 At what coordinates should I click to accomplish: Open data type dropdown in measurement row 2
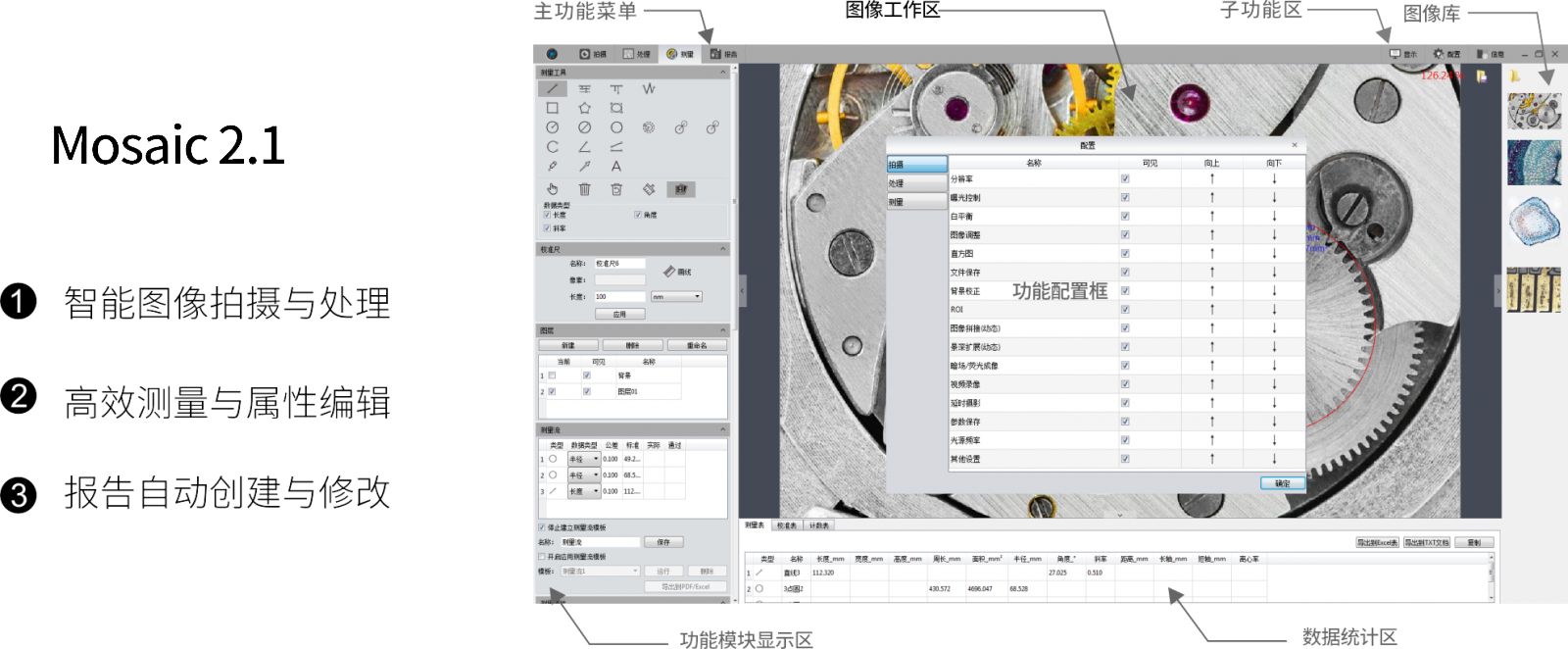pyautogui.click(x=584, y=475)
